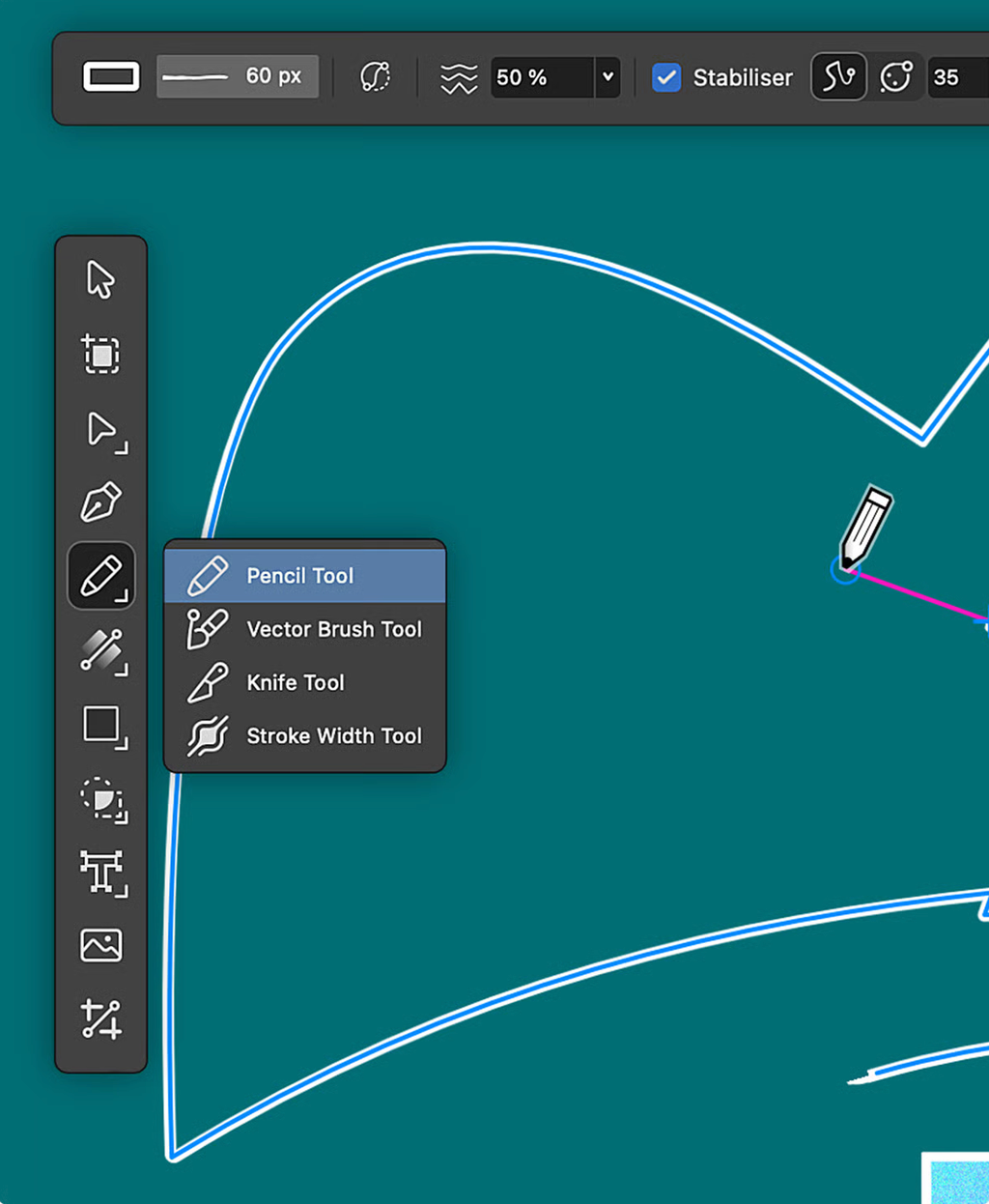Select the Gradient fill tool

coord(100,651)
